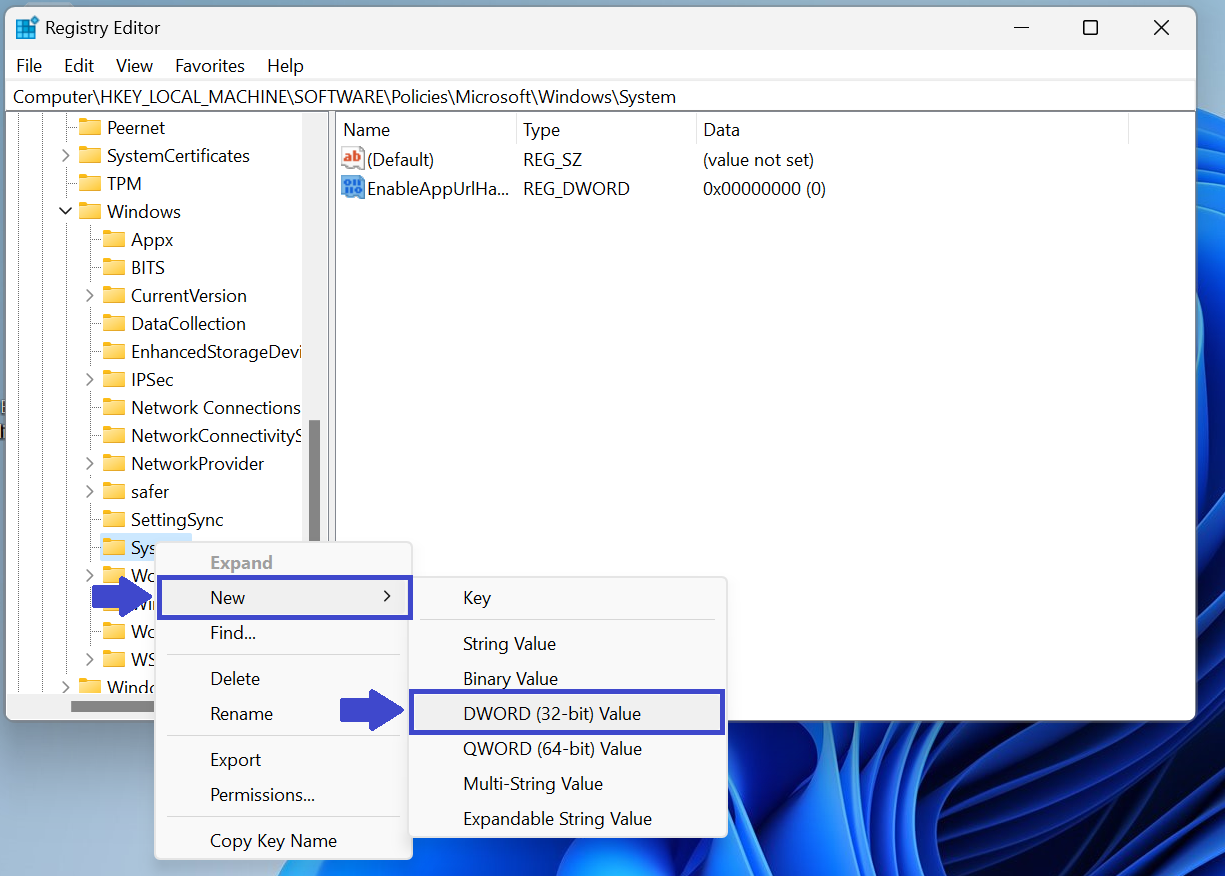This screenshot has width=1225, height=876.
Task: Click the (Default) string value icon
Action: coord(353,159)
